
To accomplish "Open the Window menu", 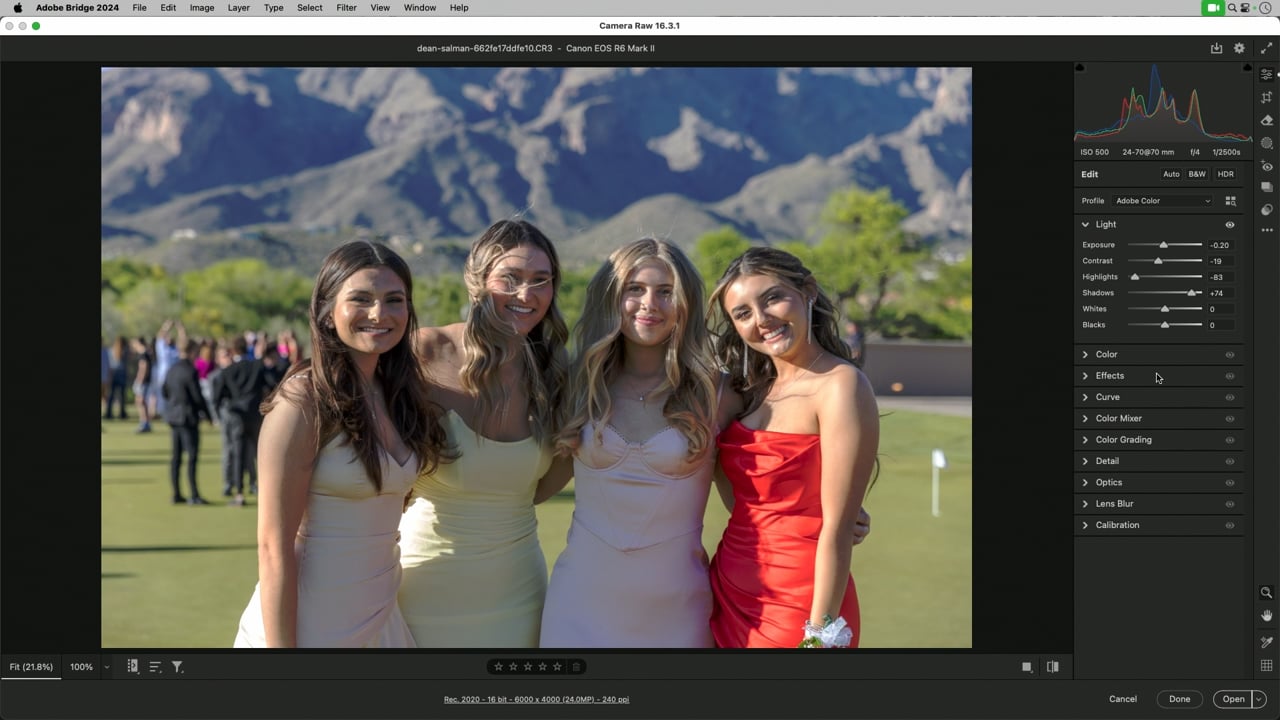I will (420, 8).
